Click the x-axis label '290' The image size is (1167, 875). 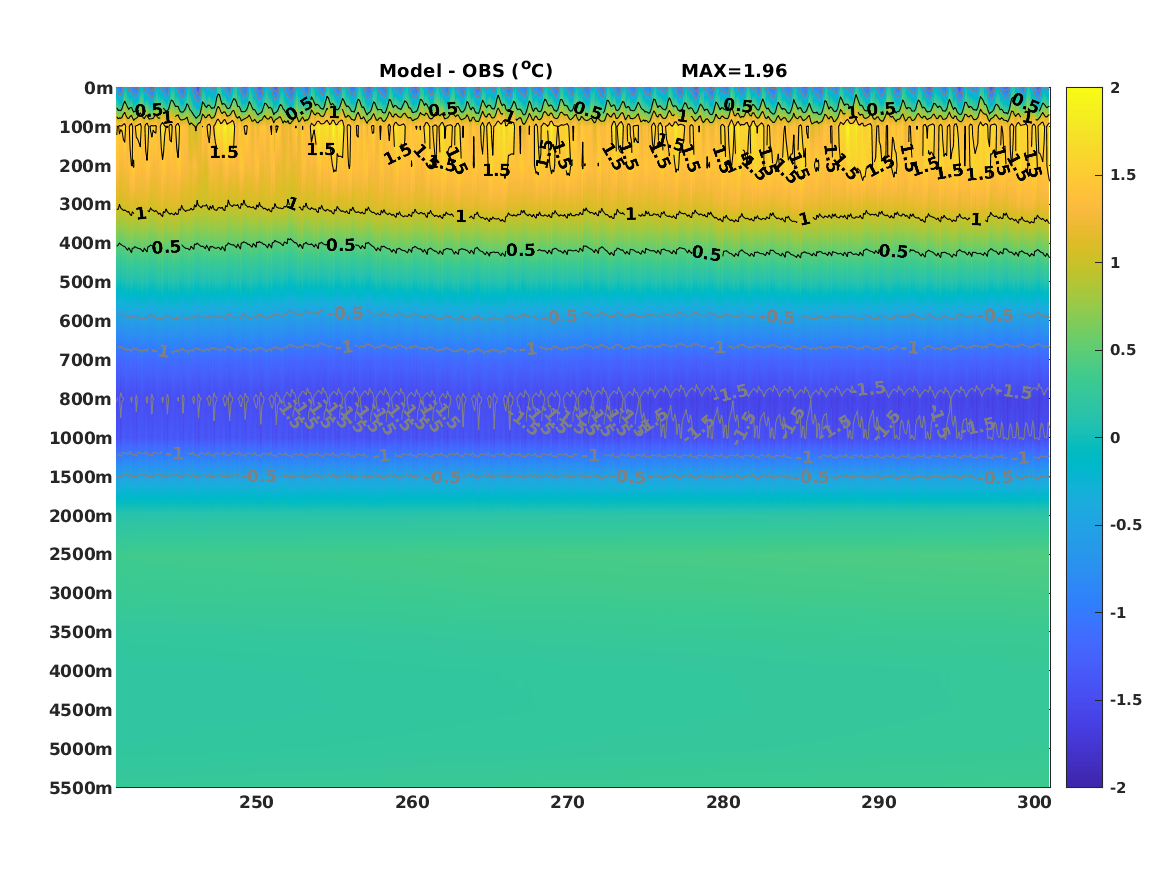pyautogui.click(x=879, y=803)
